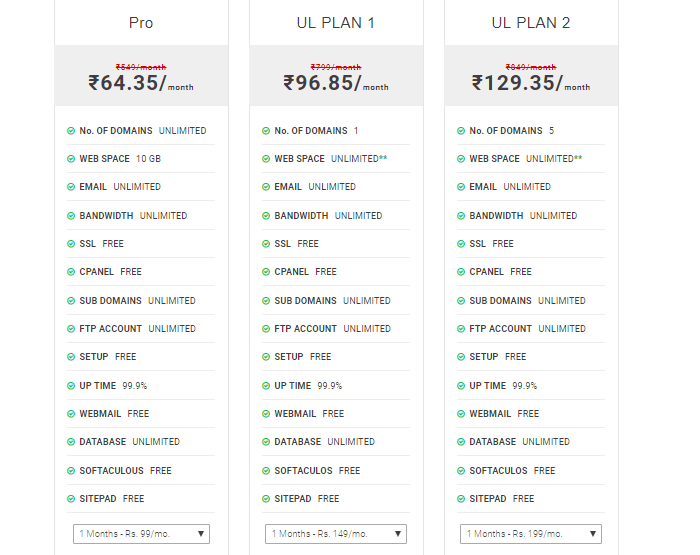This screenshot has width=700, height=555.
Task: Click check icon beside Pro FTP ACCOUNT
Action: (71, 329)
